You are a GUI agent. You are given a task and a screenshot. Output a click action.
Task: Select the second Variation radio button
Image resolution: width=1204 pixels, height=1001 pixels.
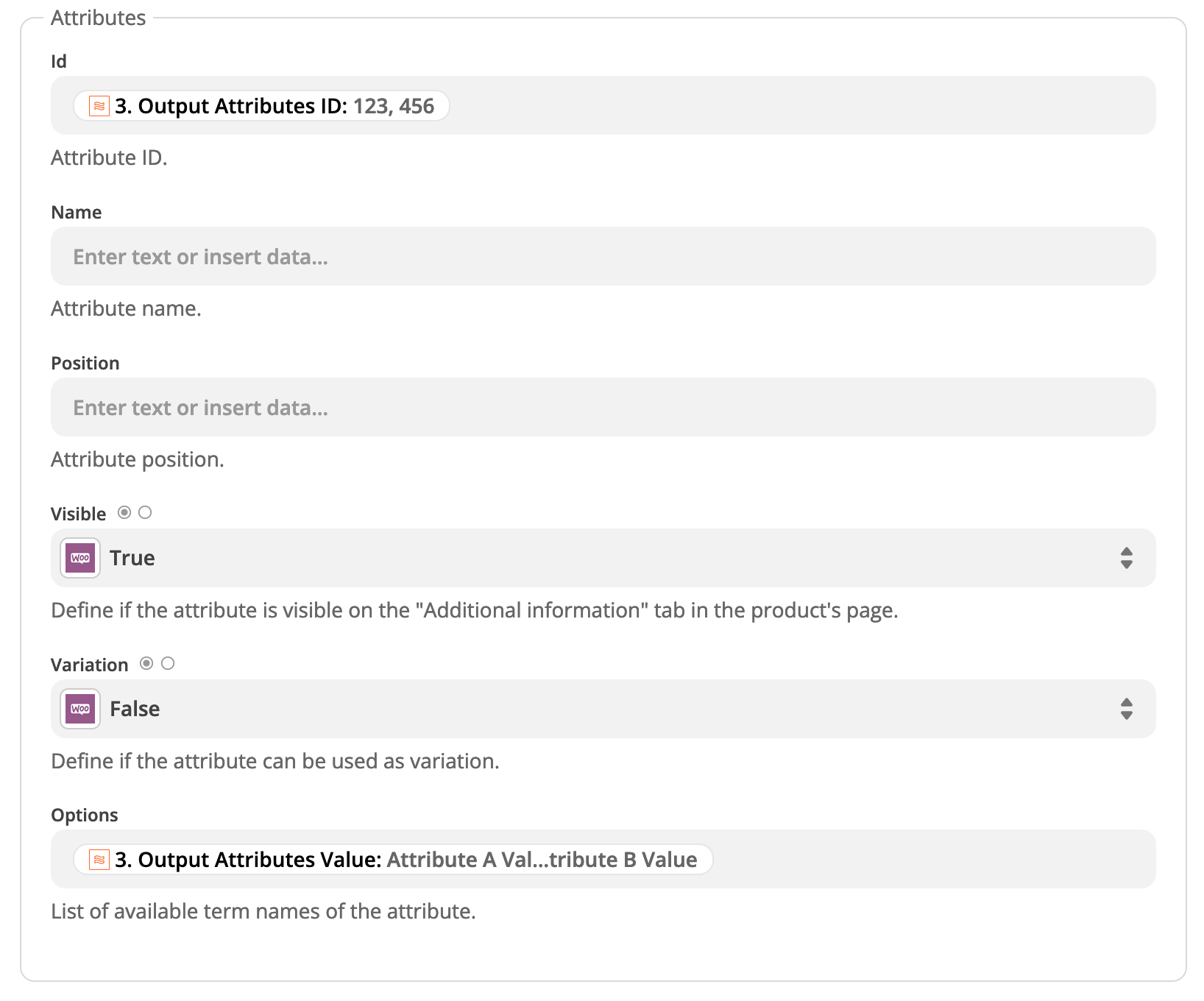click(168, 663)
